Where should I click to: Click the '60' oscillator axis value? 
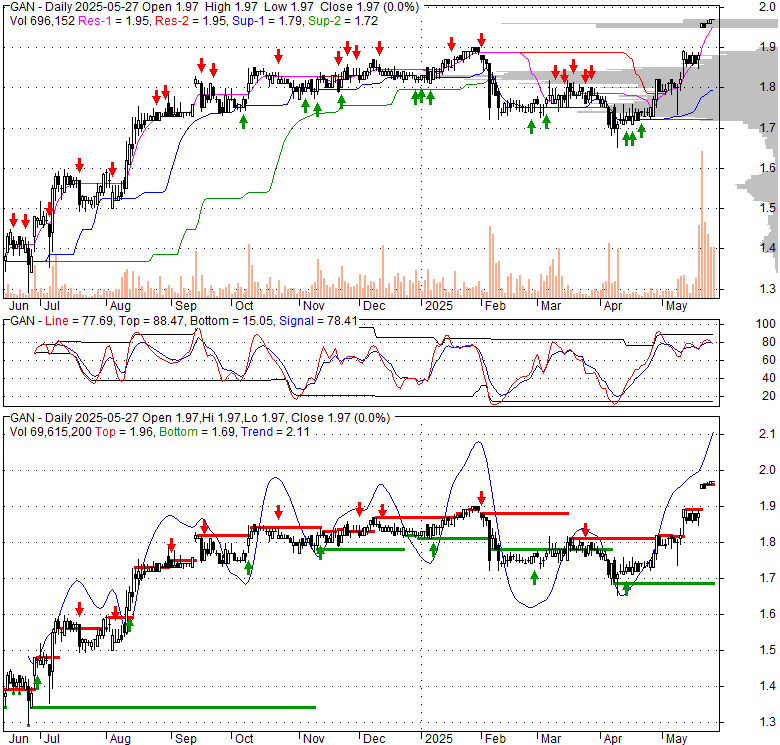(x=769, y=360)
